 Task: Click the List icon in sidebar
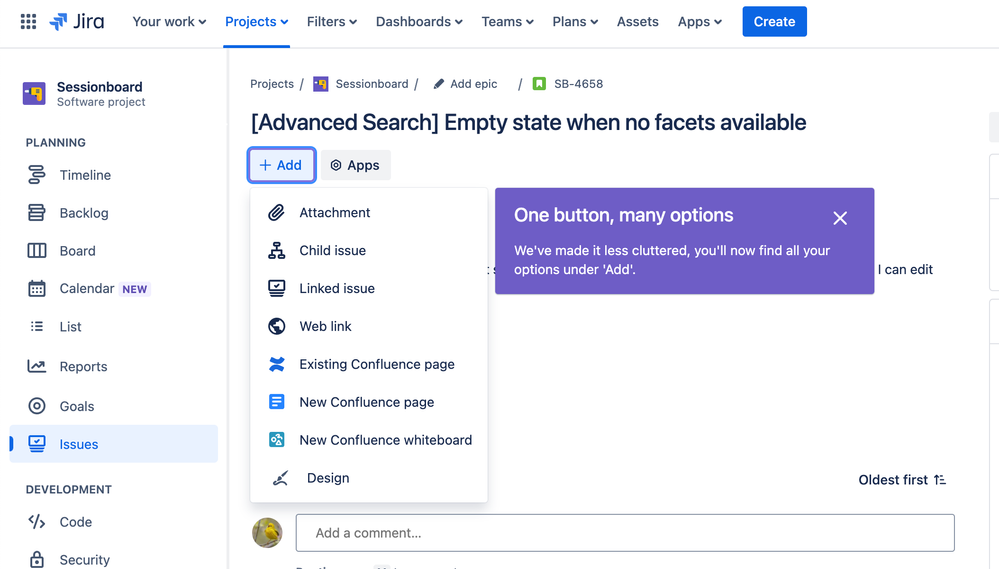(36, 326)
